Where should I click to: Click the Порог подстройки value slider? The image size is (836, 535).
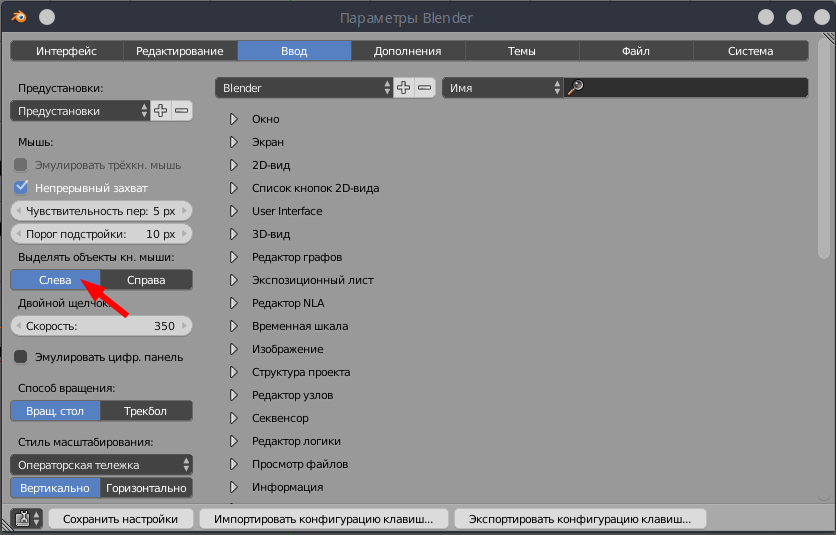tap(101, 234)
